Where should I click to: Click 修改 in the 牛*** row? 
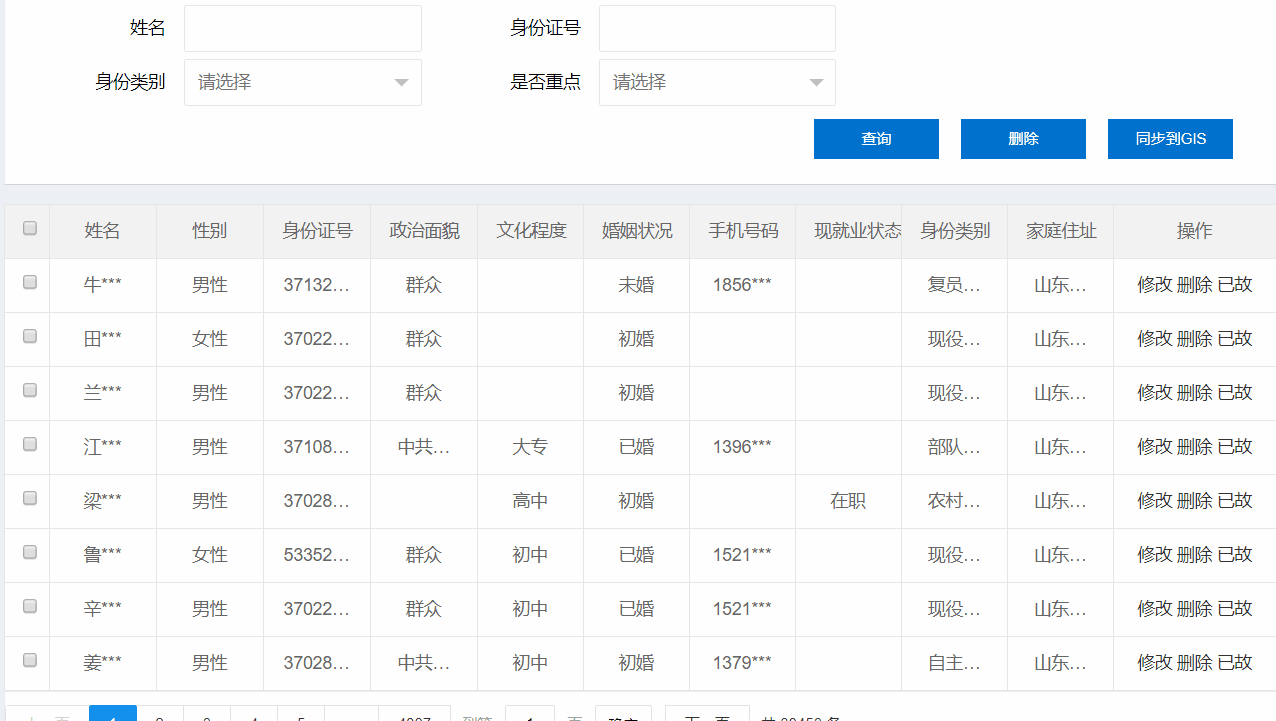[1154, 285]
